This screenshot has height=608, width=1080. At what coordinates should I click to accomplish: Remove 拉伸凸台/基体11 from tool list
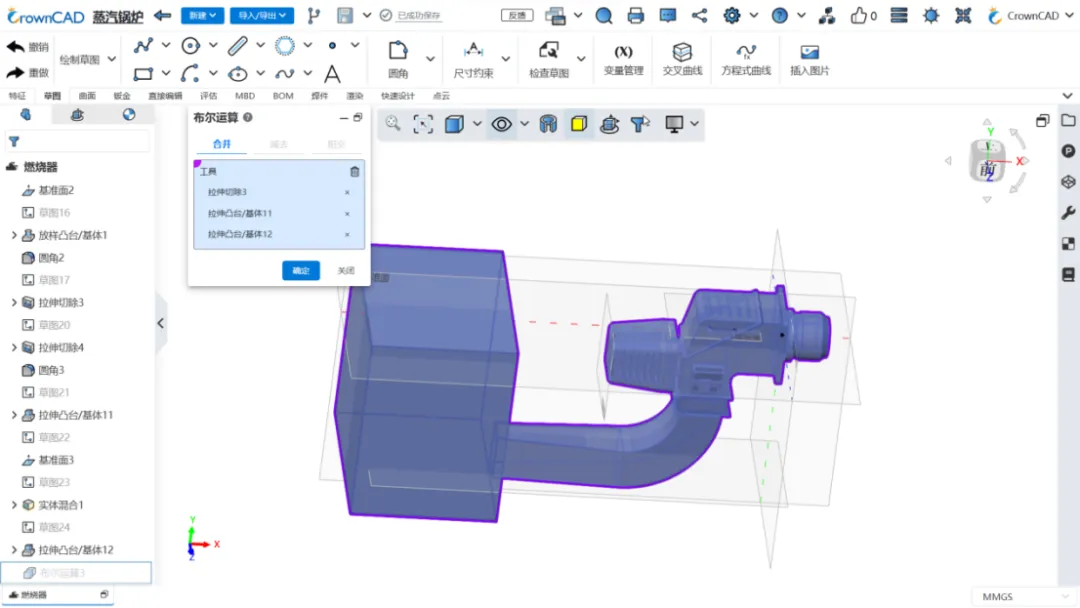tap(347, 214)
